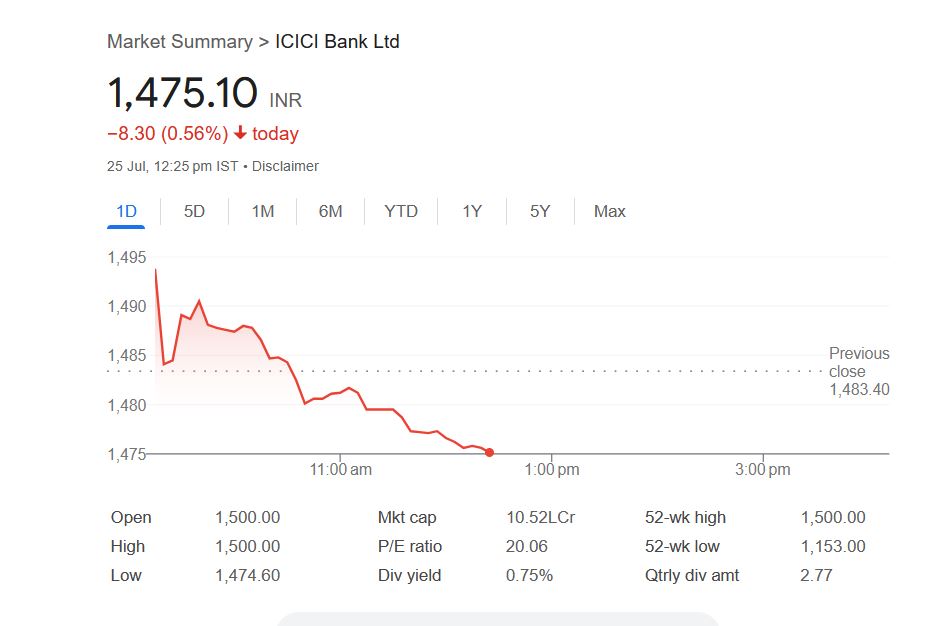Open the Disclaimer link
The image size is (950, 626).
point(285,166)
